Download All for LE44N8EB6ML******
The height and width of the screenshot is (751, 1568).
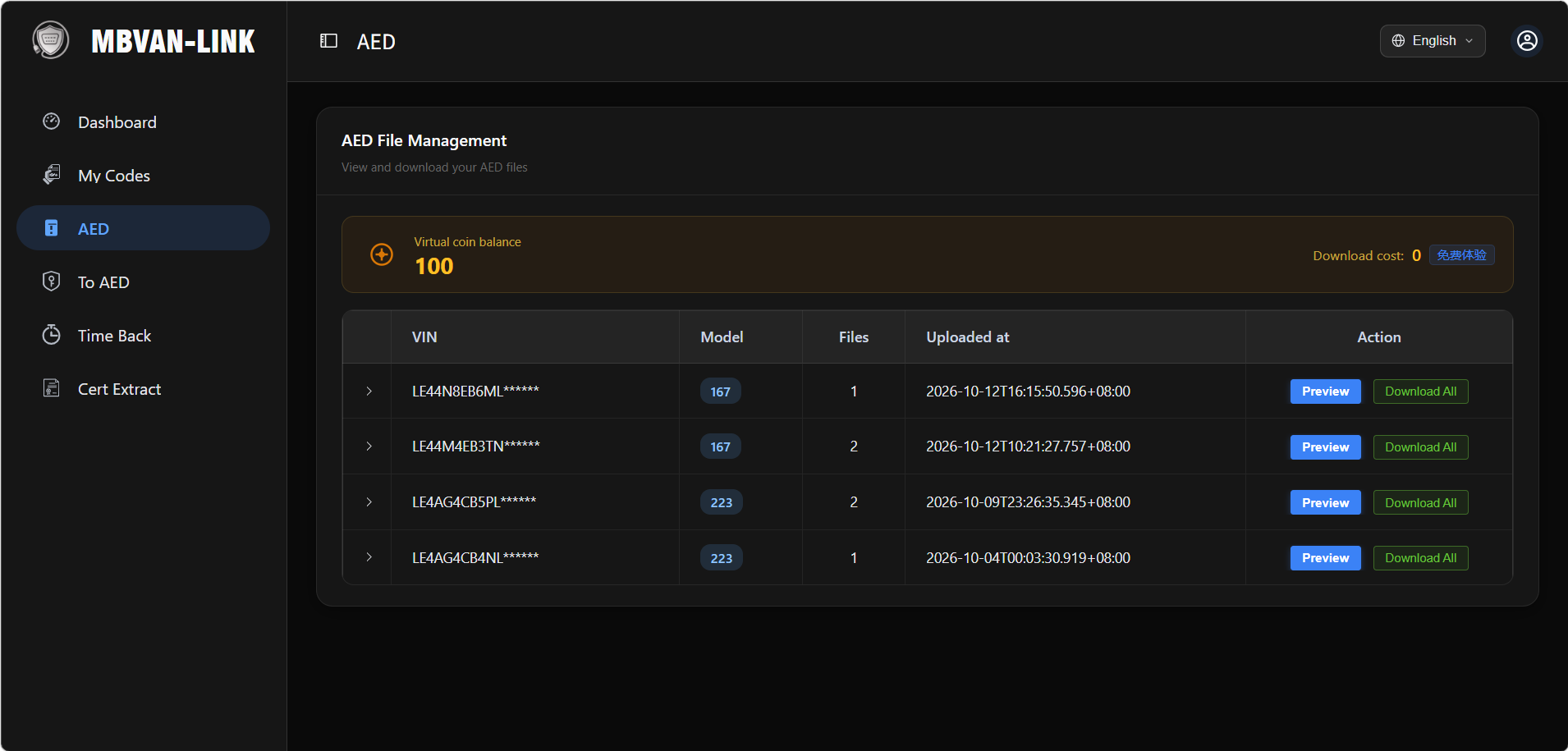pos(1420,392)
